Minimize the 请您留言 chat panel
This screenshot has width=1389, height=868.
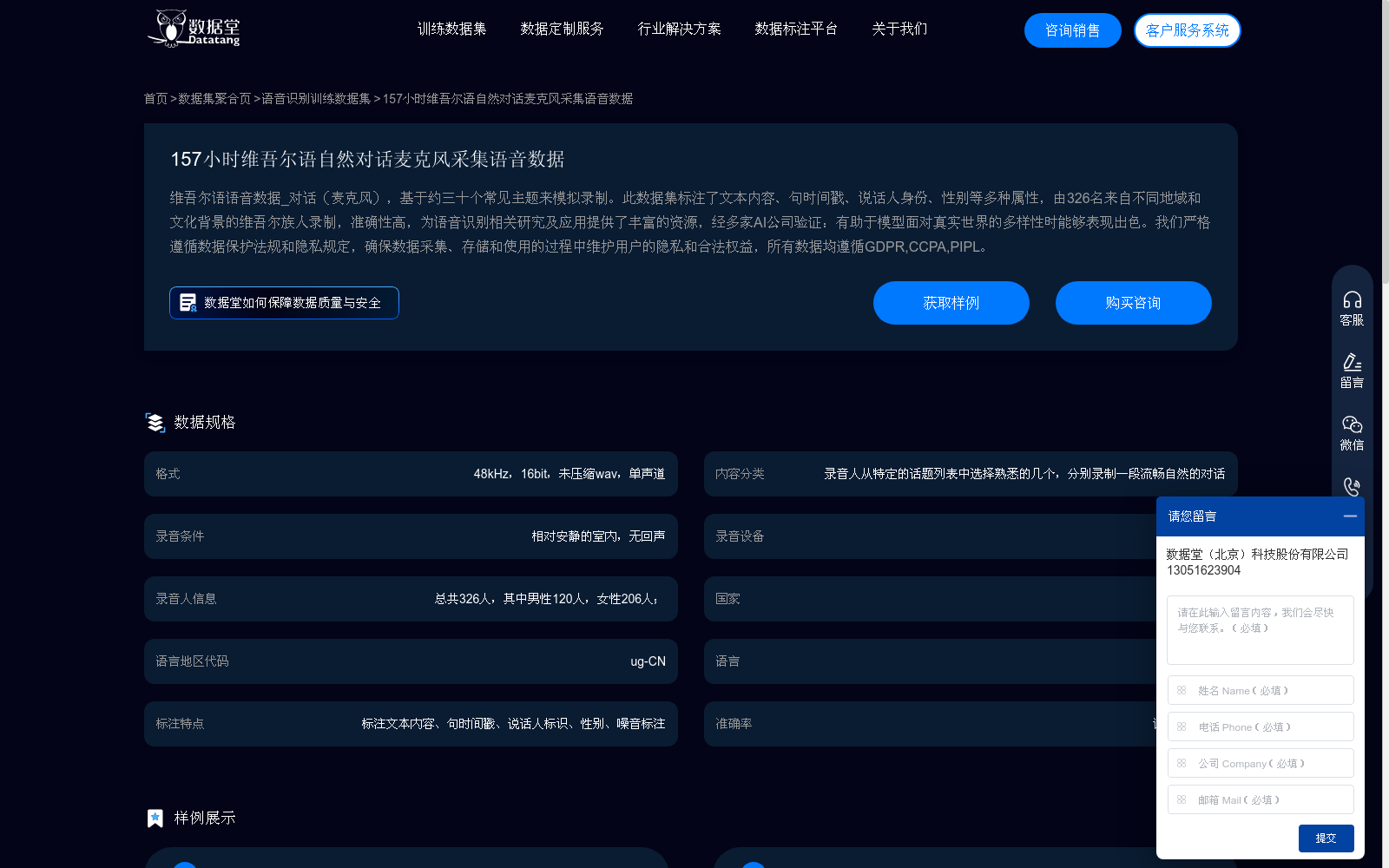point(1350,516)
